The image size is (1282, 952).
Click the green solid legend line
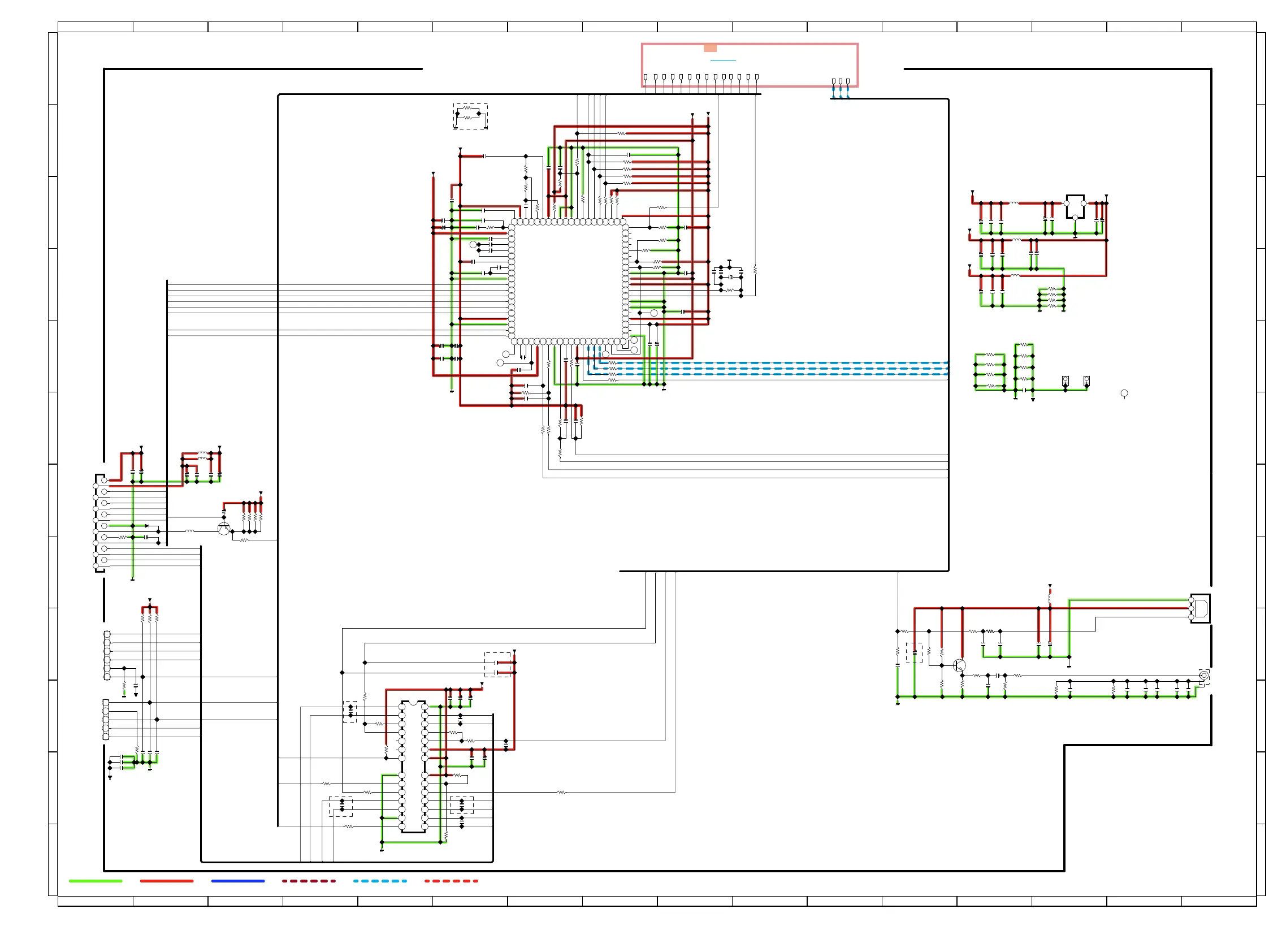click(96, 881)
